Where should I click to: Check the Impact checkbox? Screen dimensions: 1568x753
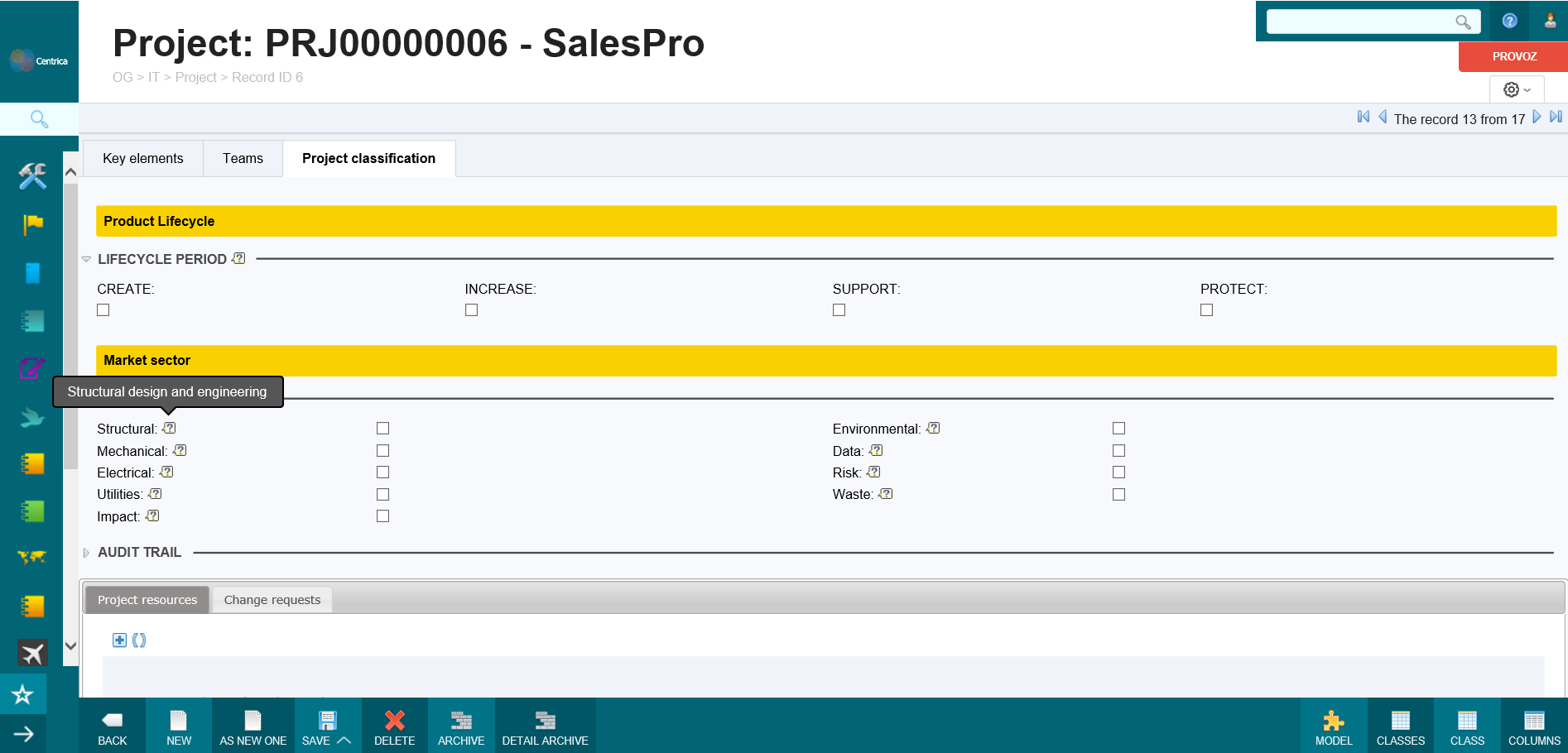point(382,516)
